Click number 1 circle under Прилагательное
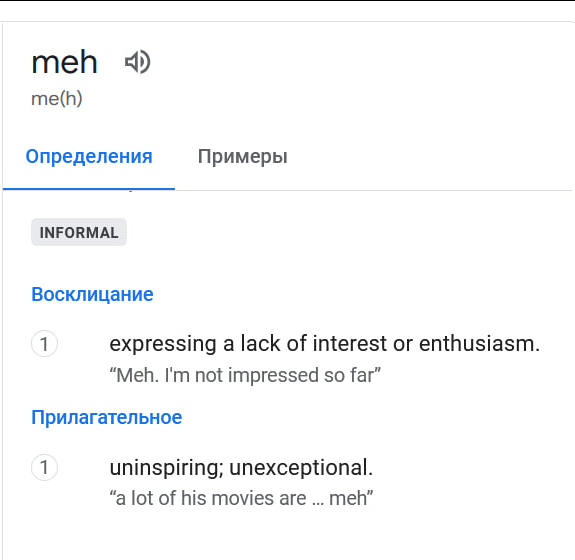The width and height of the screenshot is (575, 560). 44,467
